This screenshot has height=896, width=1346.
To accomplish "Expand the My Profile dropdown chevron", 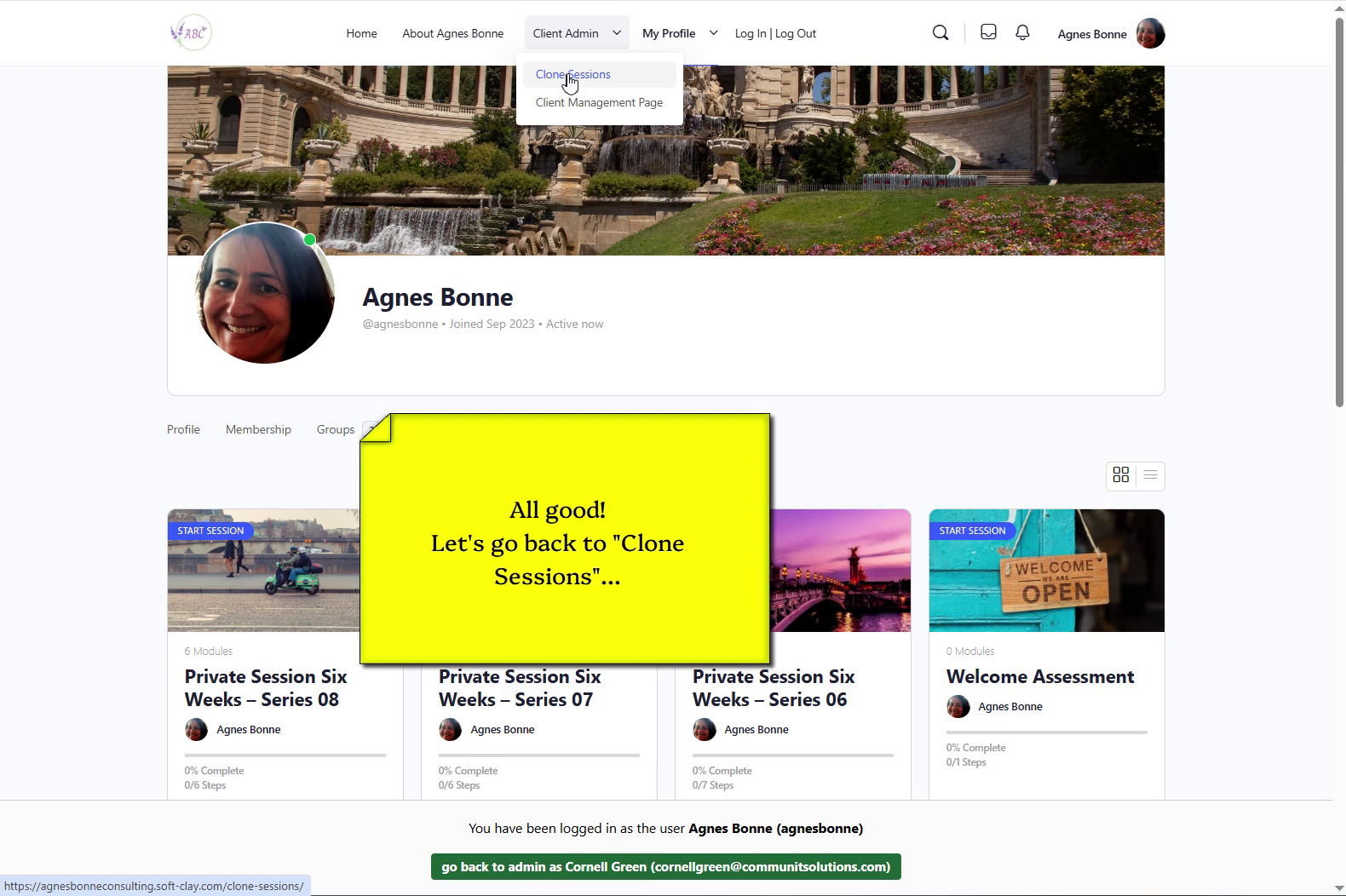I will pos(714,33).
